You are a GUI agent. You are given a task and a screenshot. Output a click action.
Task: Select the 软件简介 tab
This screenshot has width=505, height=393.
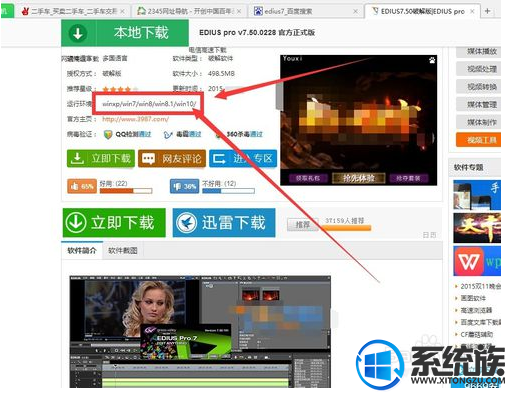[82, 250]
